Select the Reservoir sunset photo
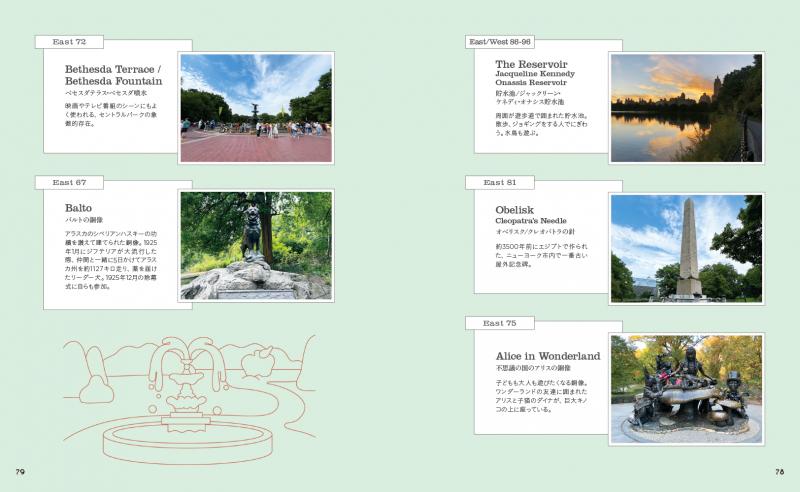 [x=687, y=108]
